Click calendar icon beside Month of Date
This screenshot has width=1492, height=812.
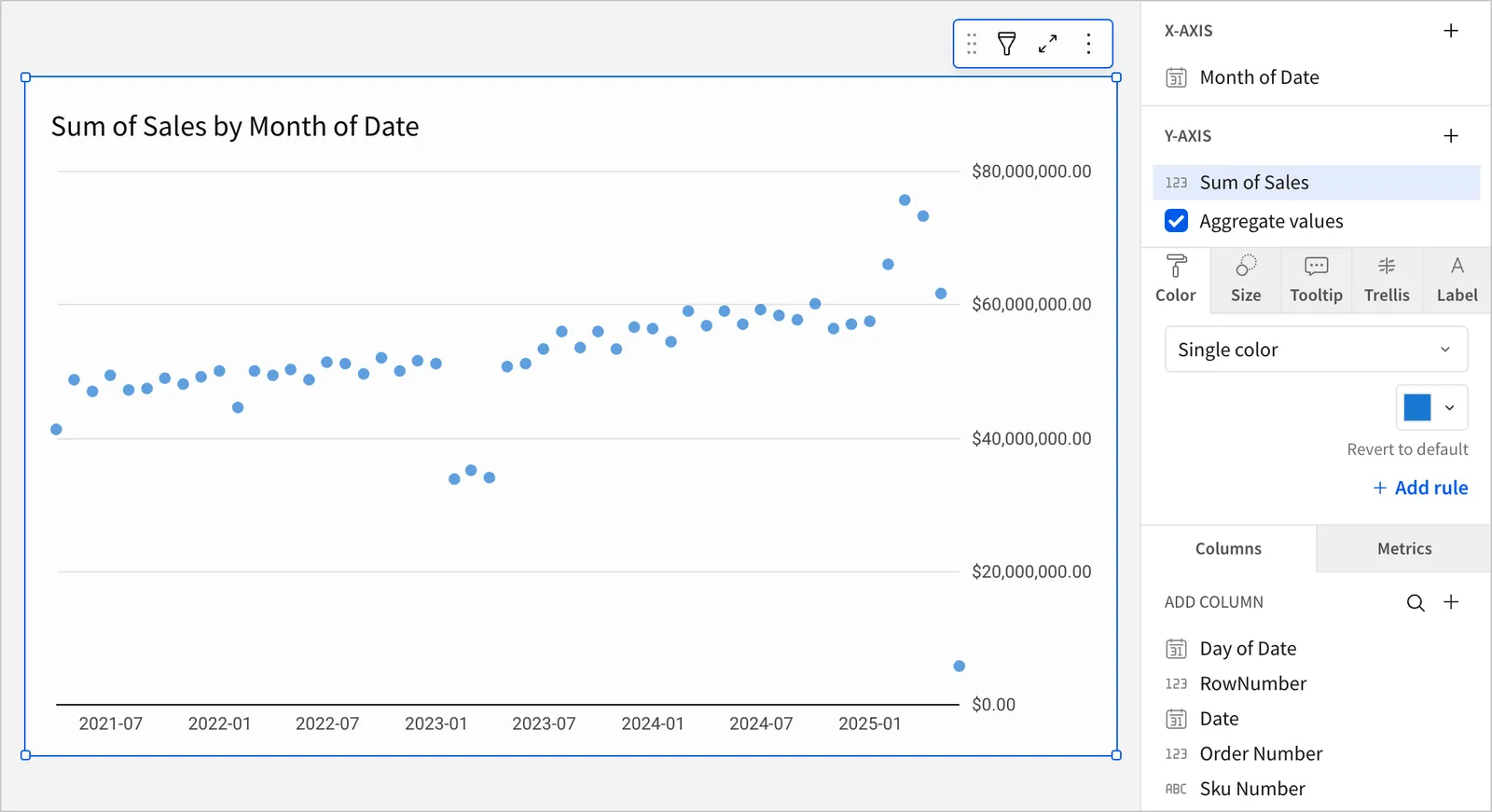tap(1177, 77)
